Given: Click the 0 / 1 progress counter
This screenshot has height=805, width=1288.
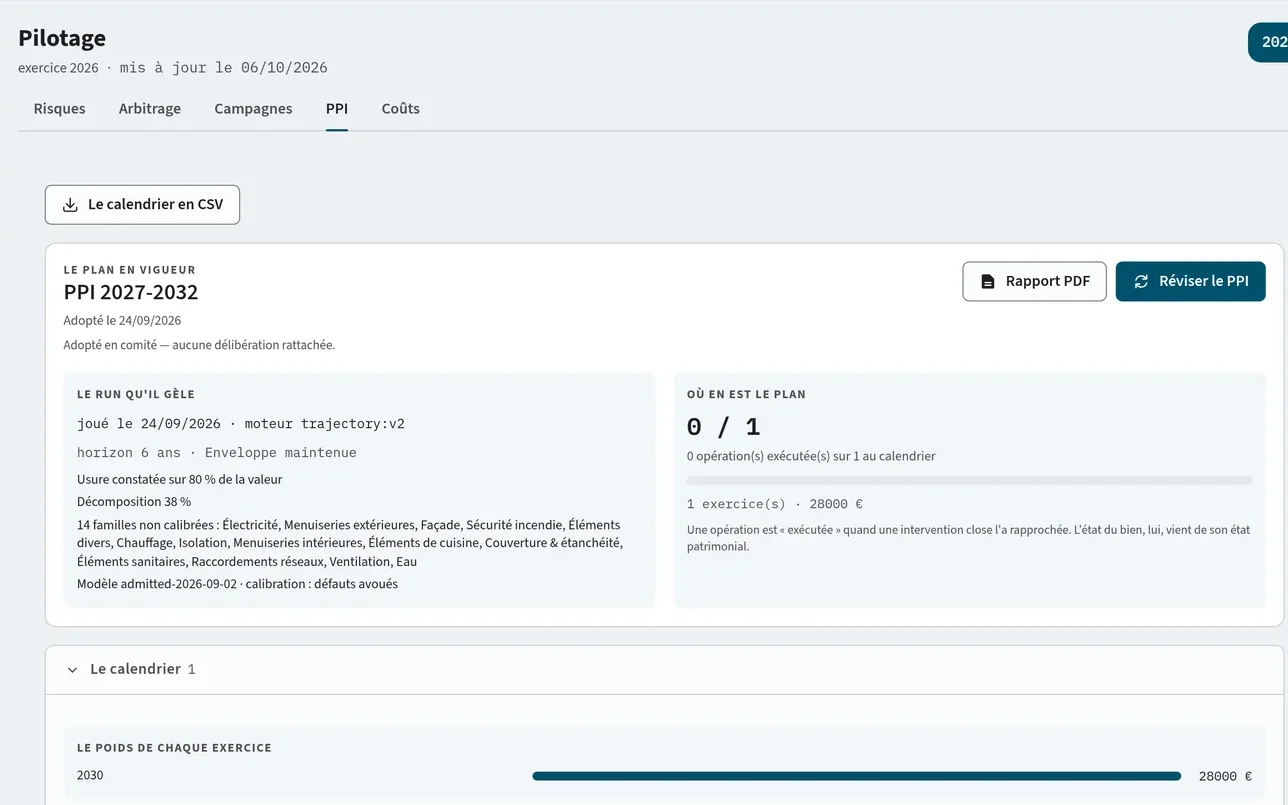Looking at the screenshot, I should (x=724, y=427).
